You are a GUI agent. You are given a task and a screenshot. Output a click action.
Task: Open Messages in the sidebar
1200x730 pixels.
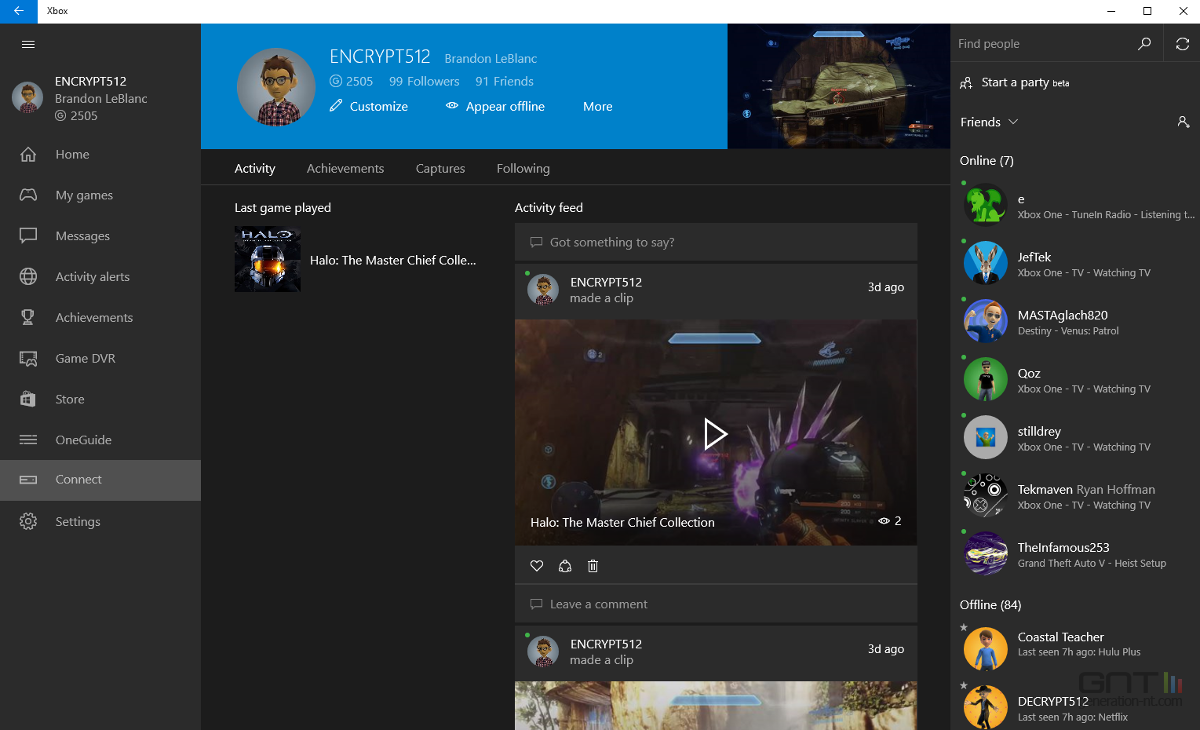100,236
